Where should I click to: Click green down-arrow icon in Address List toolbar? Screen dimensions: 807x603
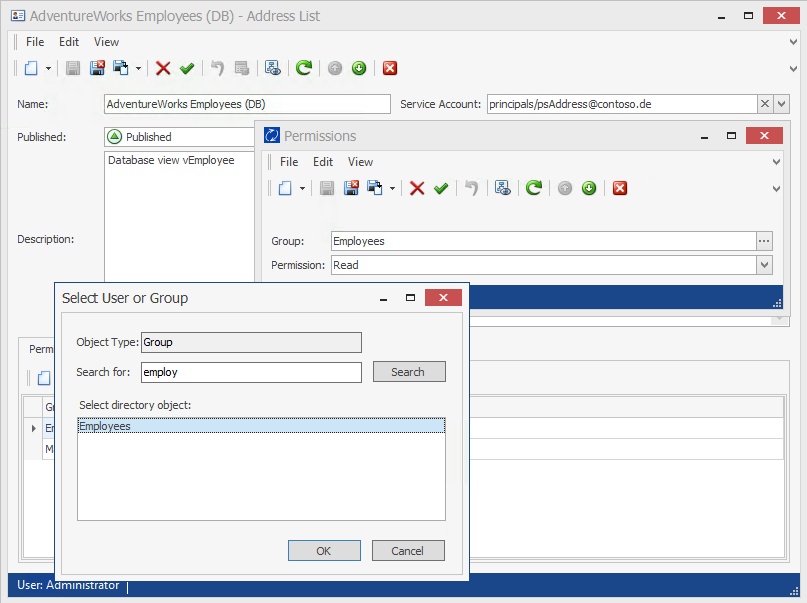point(359,68)
